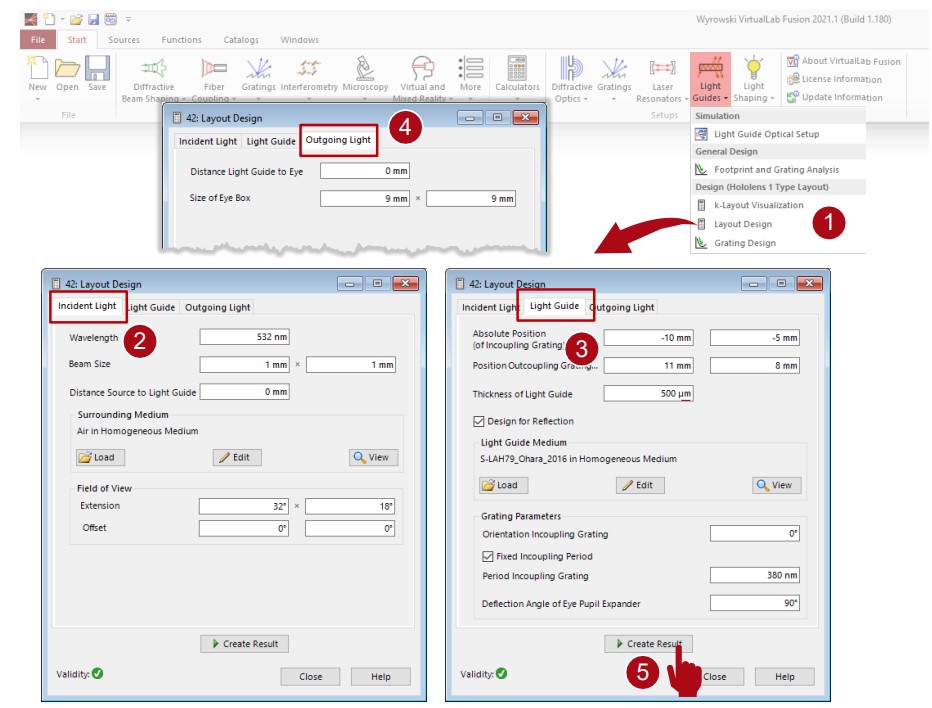Switch to the Functions ribbon tab
Viewport: 932px width, 708px height.
coord(181,40)
